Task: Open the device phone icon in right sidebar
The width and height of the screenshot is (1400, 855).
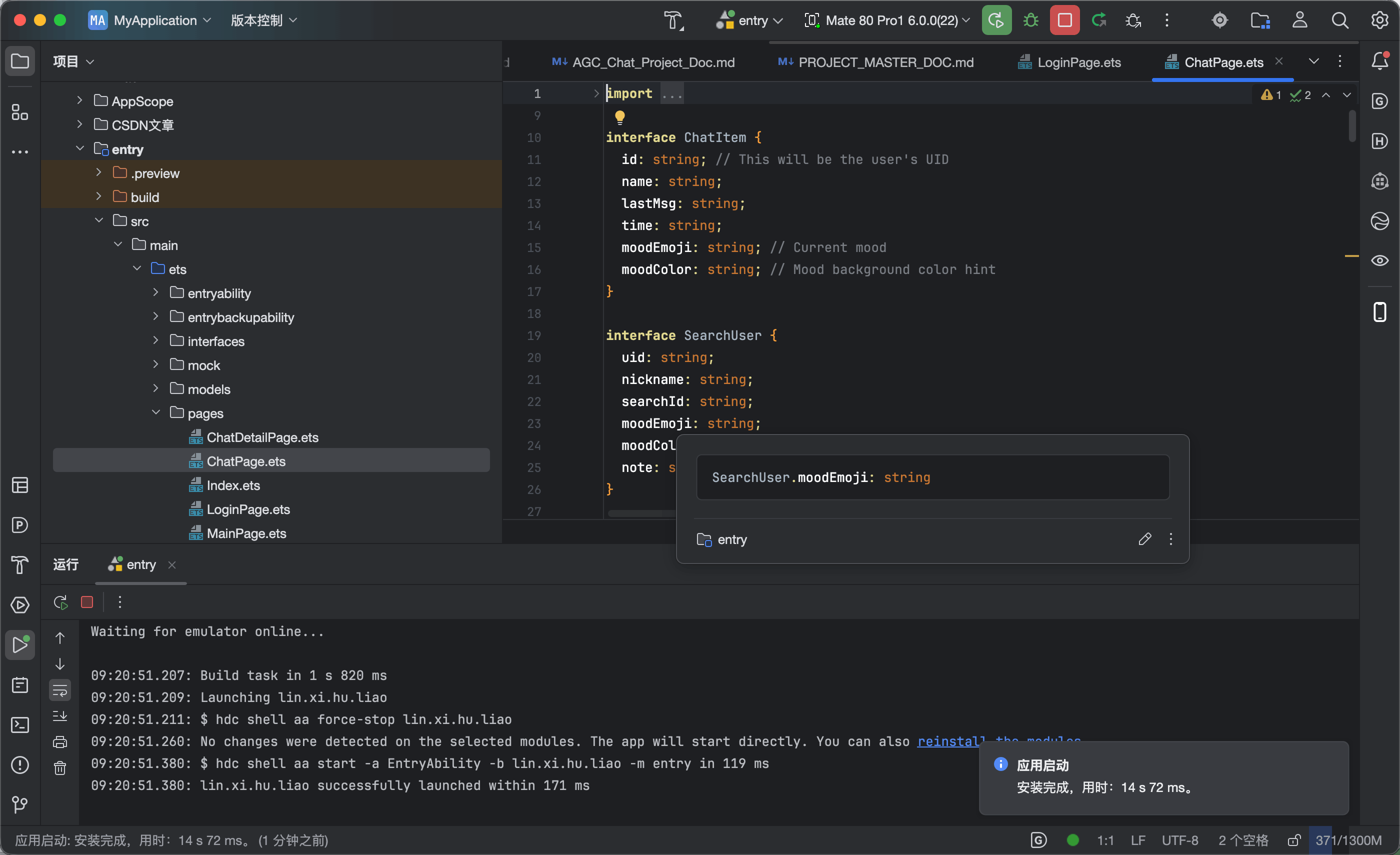Action: [x=1379, y=312]
